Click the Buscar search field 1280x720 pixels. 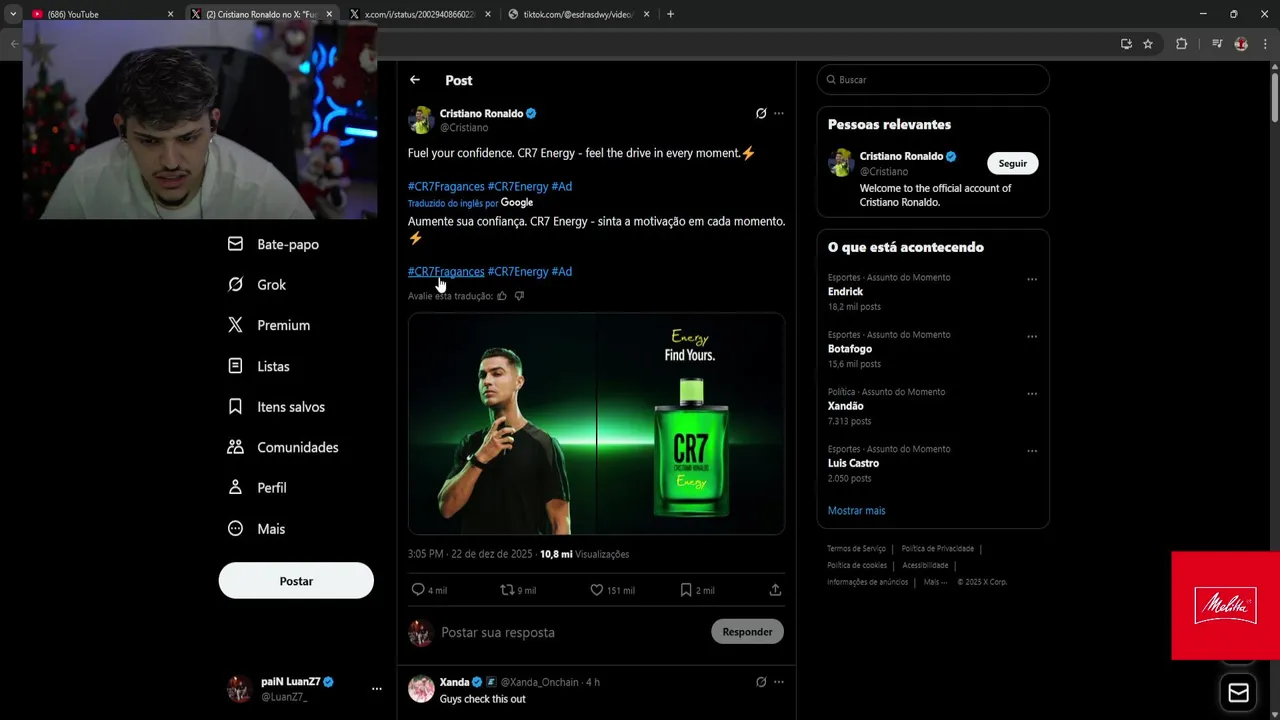click(933, 80)
